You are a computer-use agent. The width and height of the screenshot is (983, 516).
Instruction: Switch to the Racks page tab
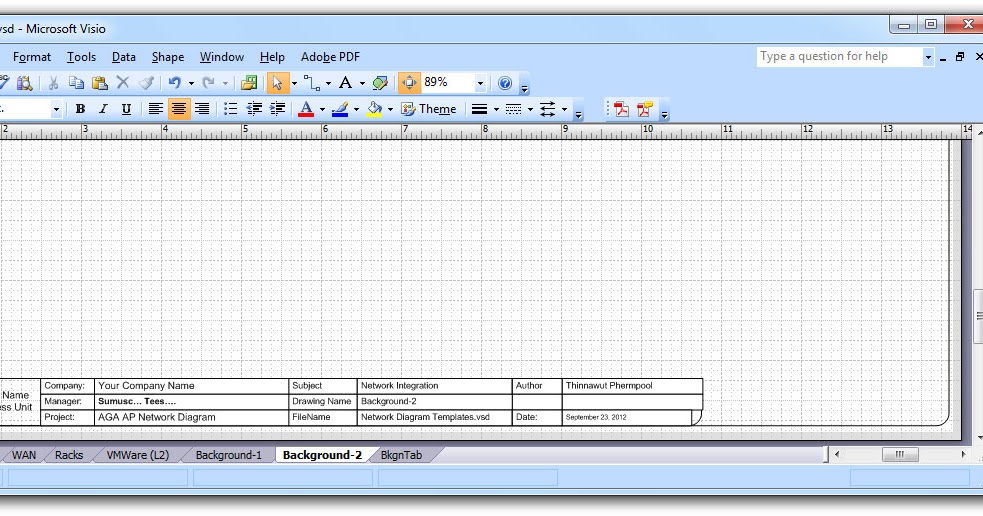[x=69, y=455]
